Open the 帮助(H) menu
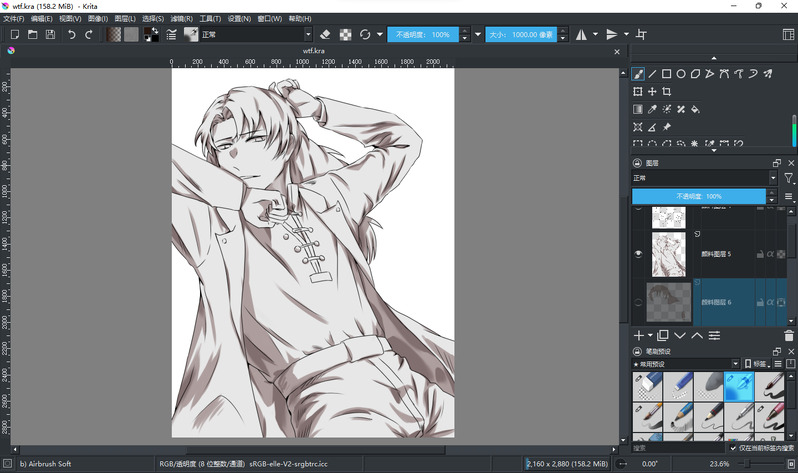Viewport: 798px width, 473px height. point(300,19)
